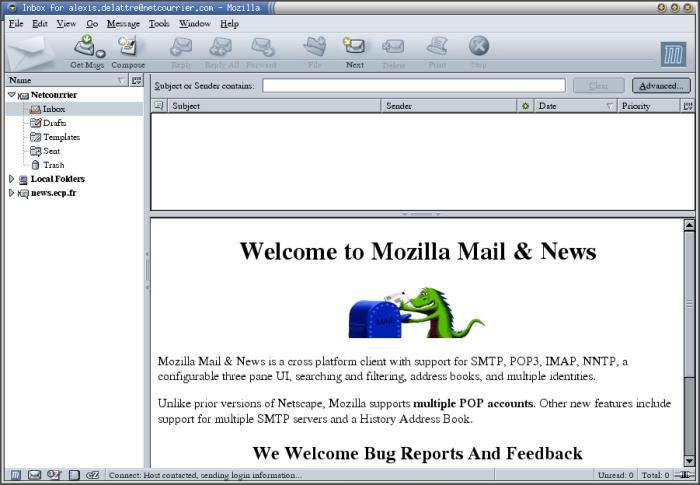Click the Forward toolbar icon
The image size is (700, 485).
coord(262,52)
